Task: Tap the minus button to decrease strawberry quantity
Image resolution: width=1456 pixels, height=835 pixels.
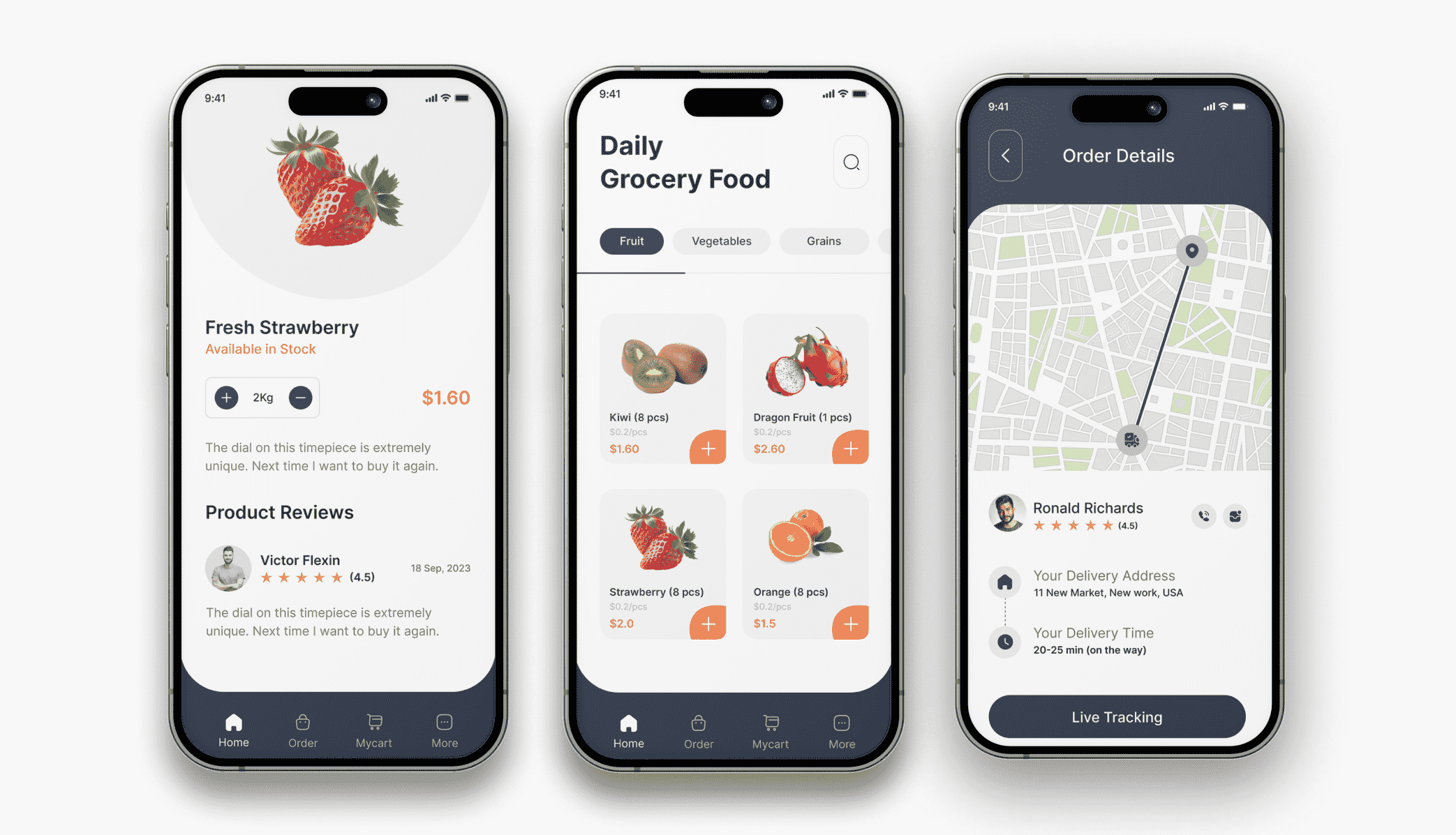Action: pos(300,397)
